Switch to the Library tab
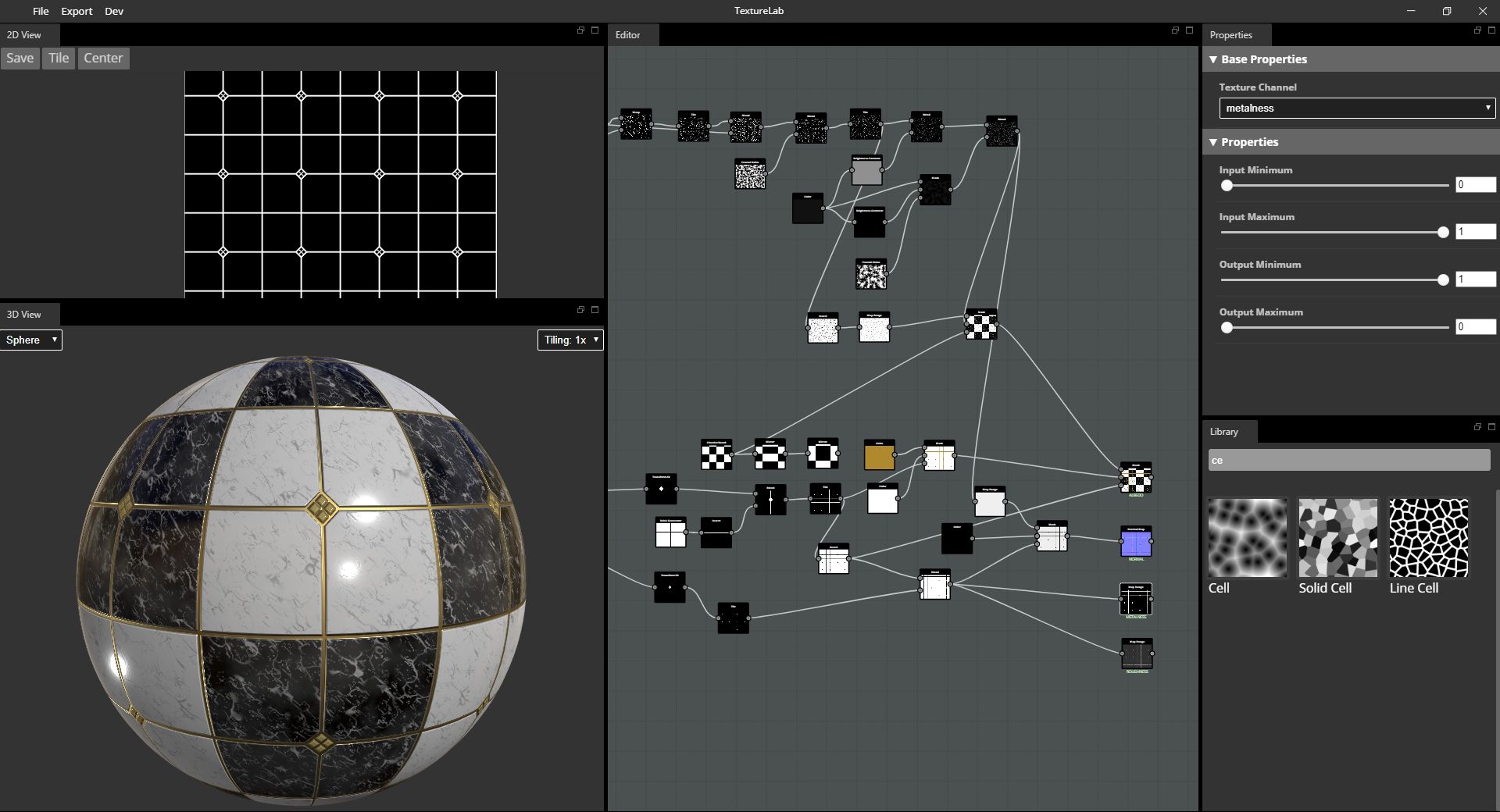1500x812 pixels. pos(1224,431)
